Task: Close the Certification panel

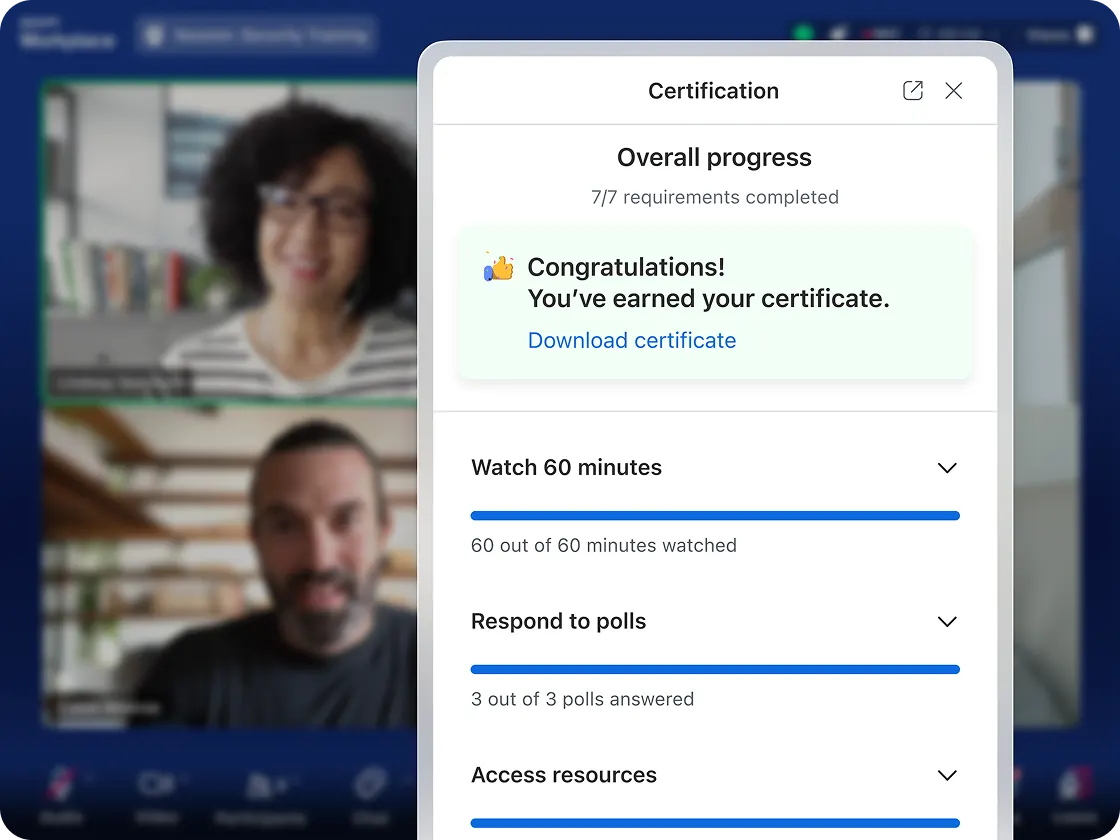Action: [954, 91]
